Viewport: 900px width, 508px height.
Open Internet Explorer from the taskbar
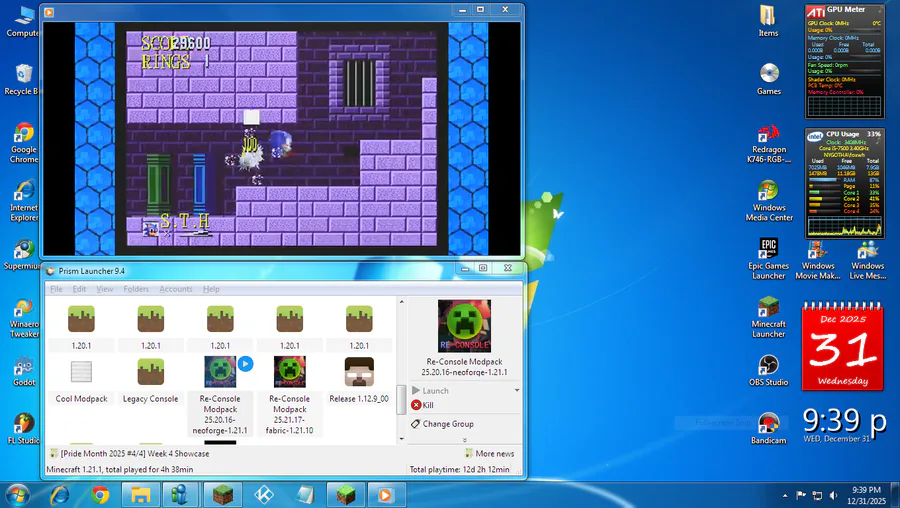pos(60,495)
